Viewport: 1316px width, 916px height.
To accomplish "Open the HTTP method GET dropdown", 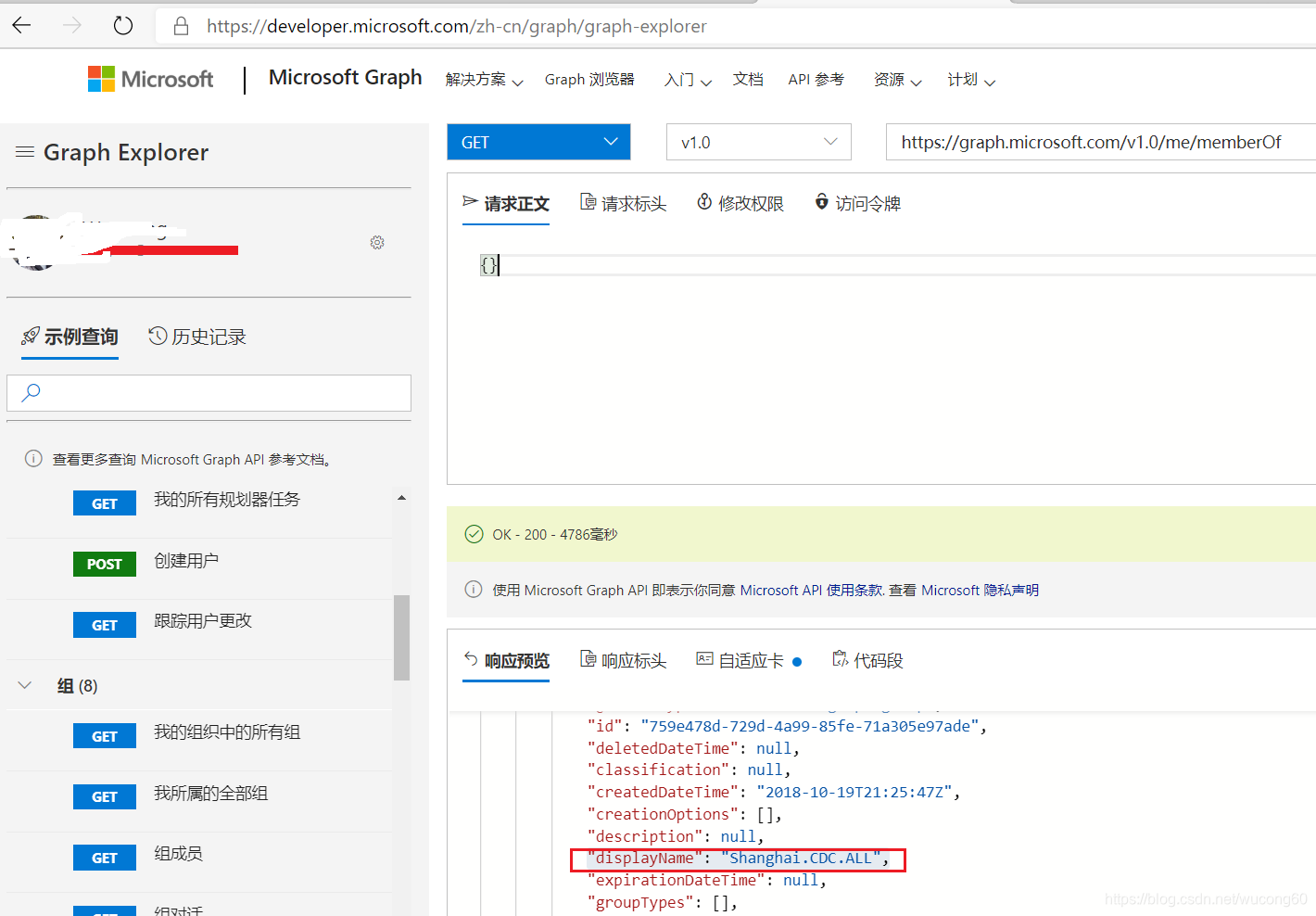I will point(538,142).
